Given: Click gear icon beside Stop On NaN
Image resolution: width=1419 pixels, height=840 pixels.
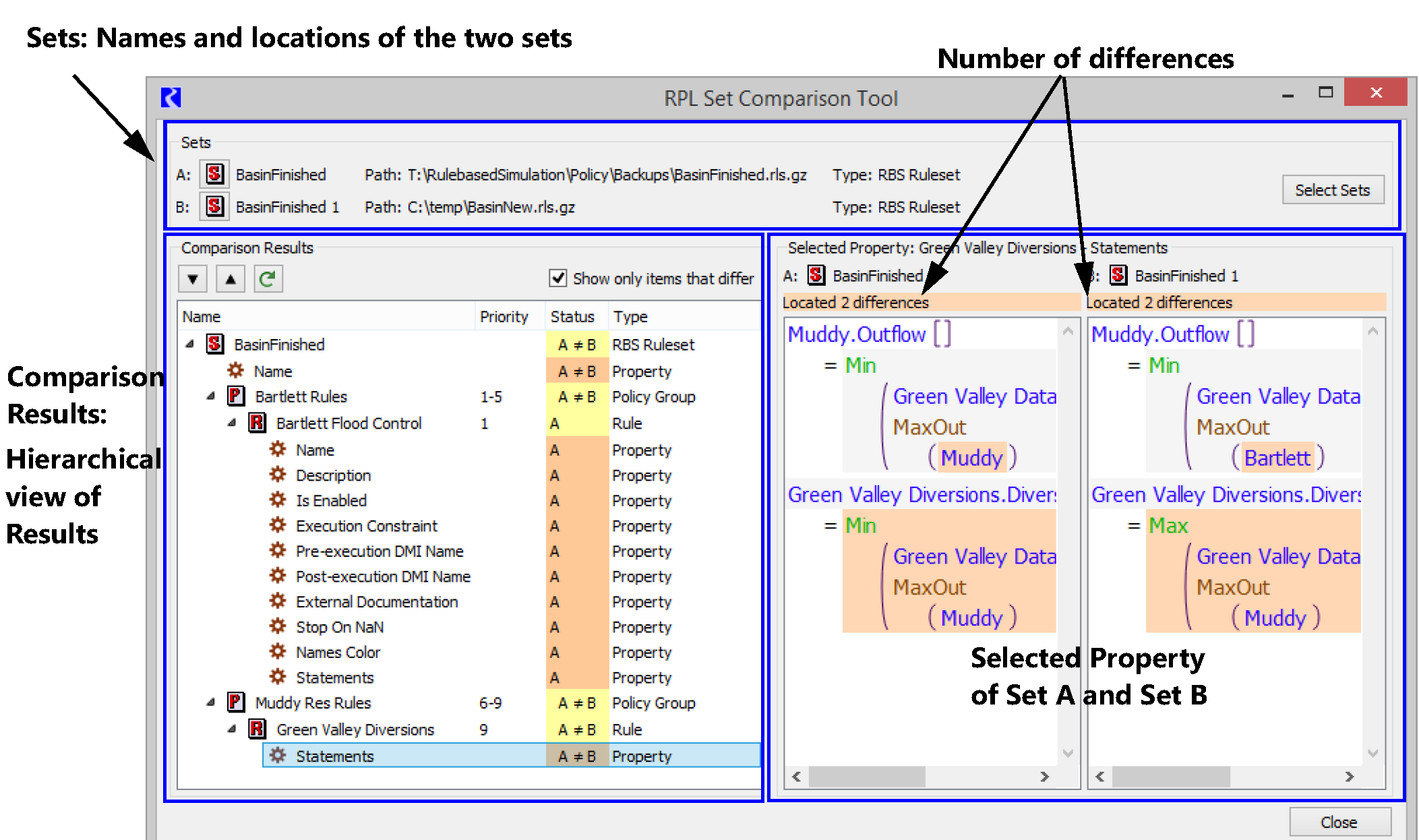Looking at the screenshot, I should tap(278, 626).
